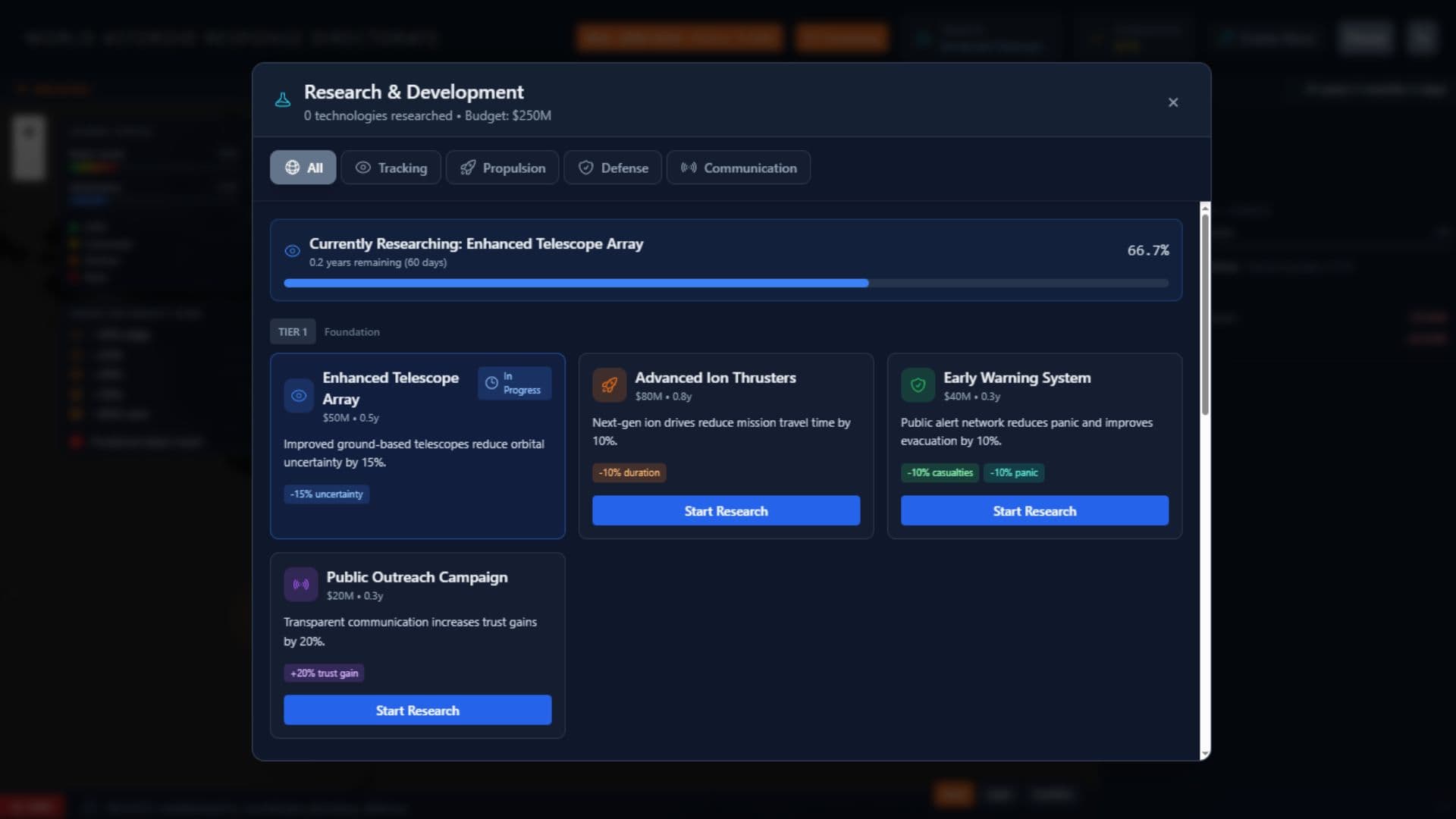Start research on Early Warning System
1456x819 pixels.
click(x=1034, y=511)
